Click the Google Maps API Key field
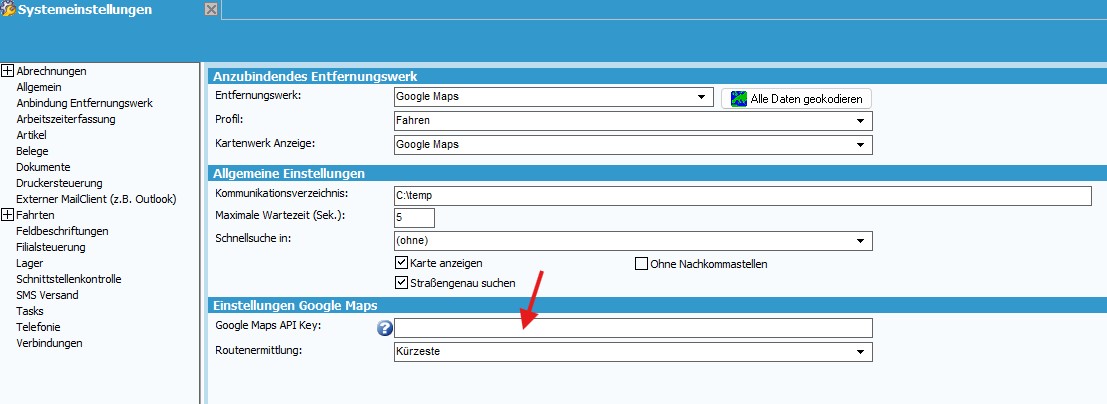The image size is (1107, 404). [633, 328]
